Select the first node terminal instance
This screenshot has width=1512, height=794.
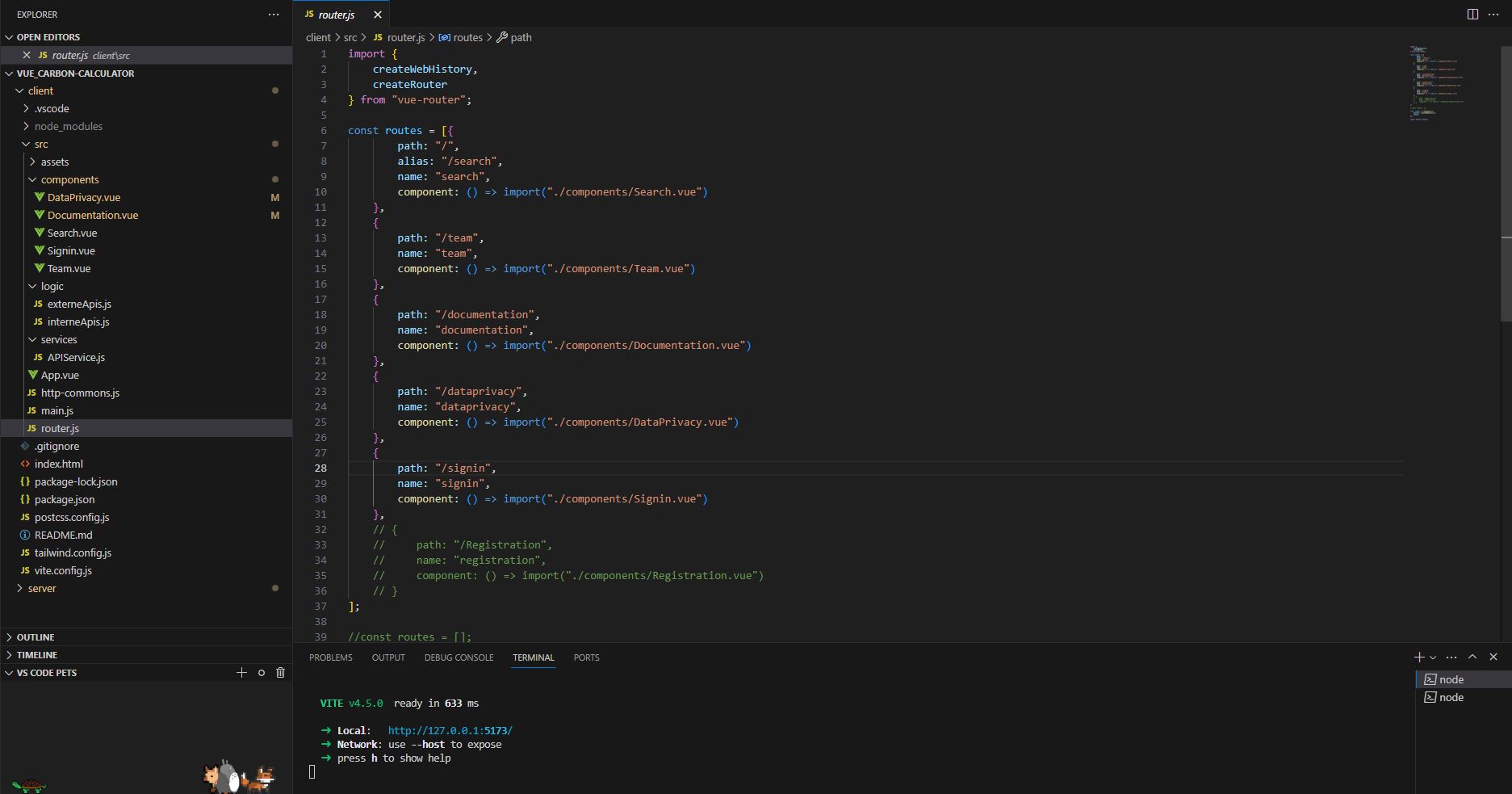click(1464, 679)
